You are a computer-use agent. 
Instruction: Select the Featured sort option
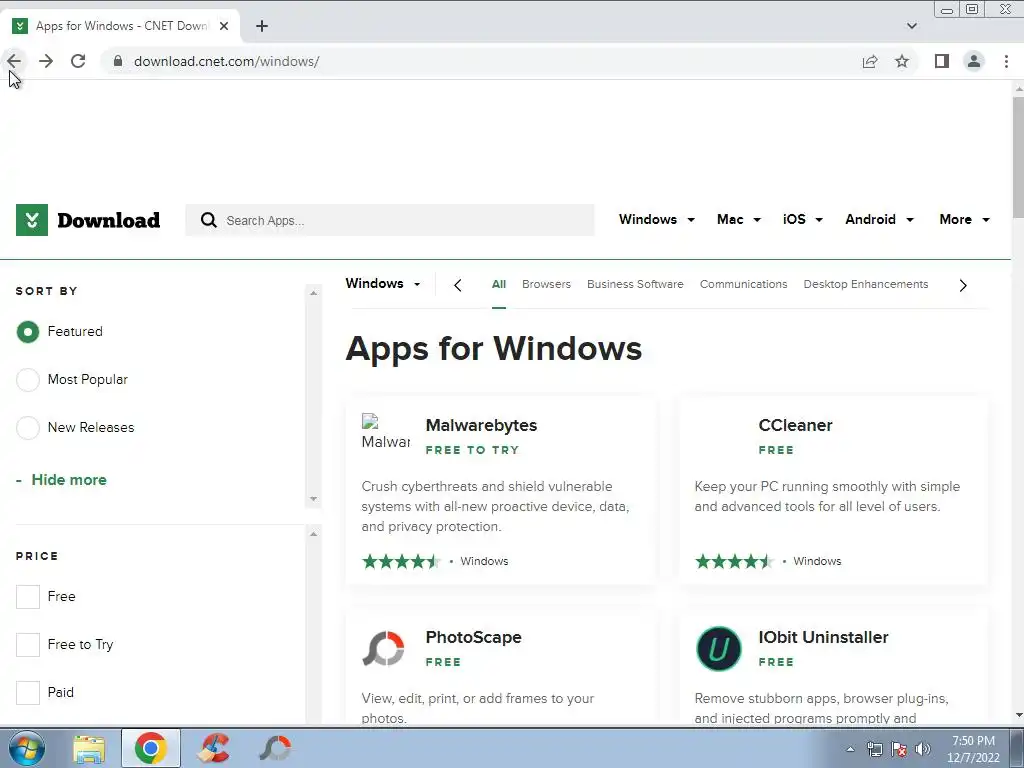tap(27, 332)
